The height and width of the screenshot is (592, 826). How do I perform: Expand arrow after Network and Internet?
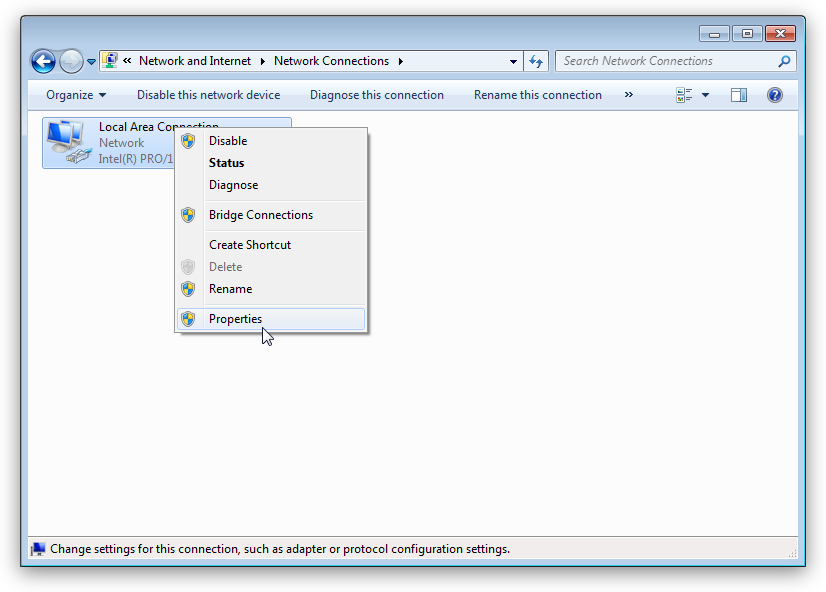coord(262,61)
